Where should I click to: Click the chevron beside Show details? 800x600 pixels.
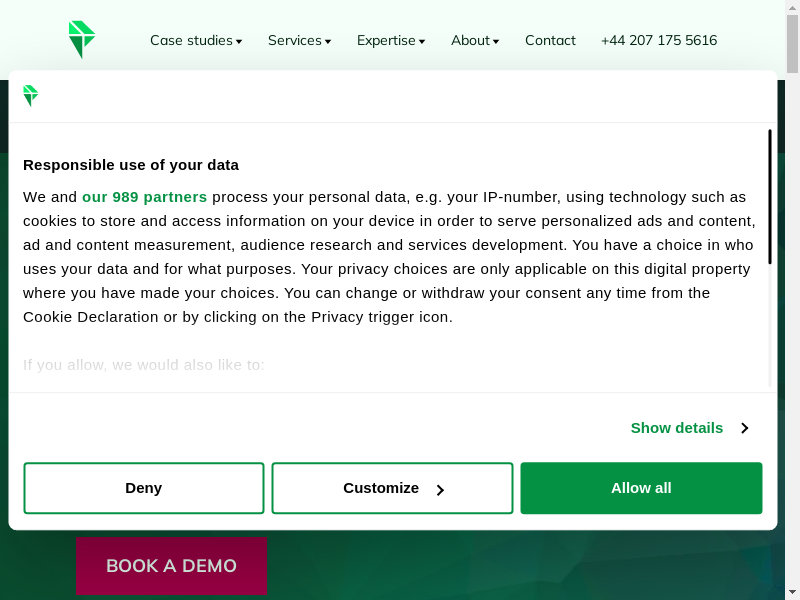pyautogui.click(x=744, y=428)
